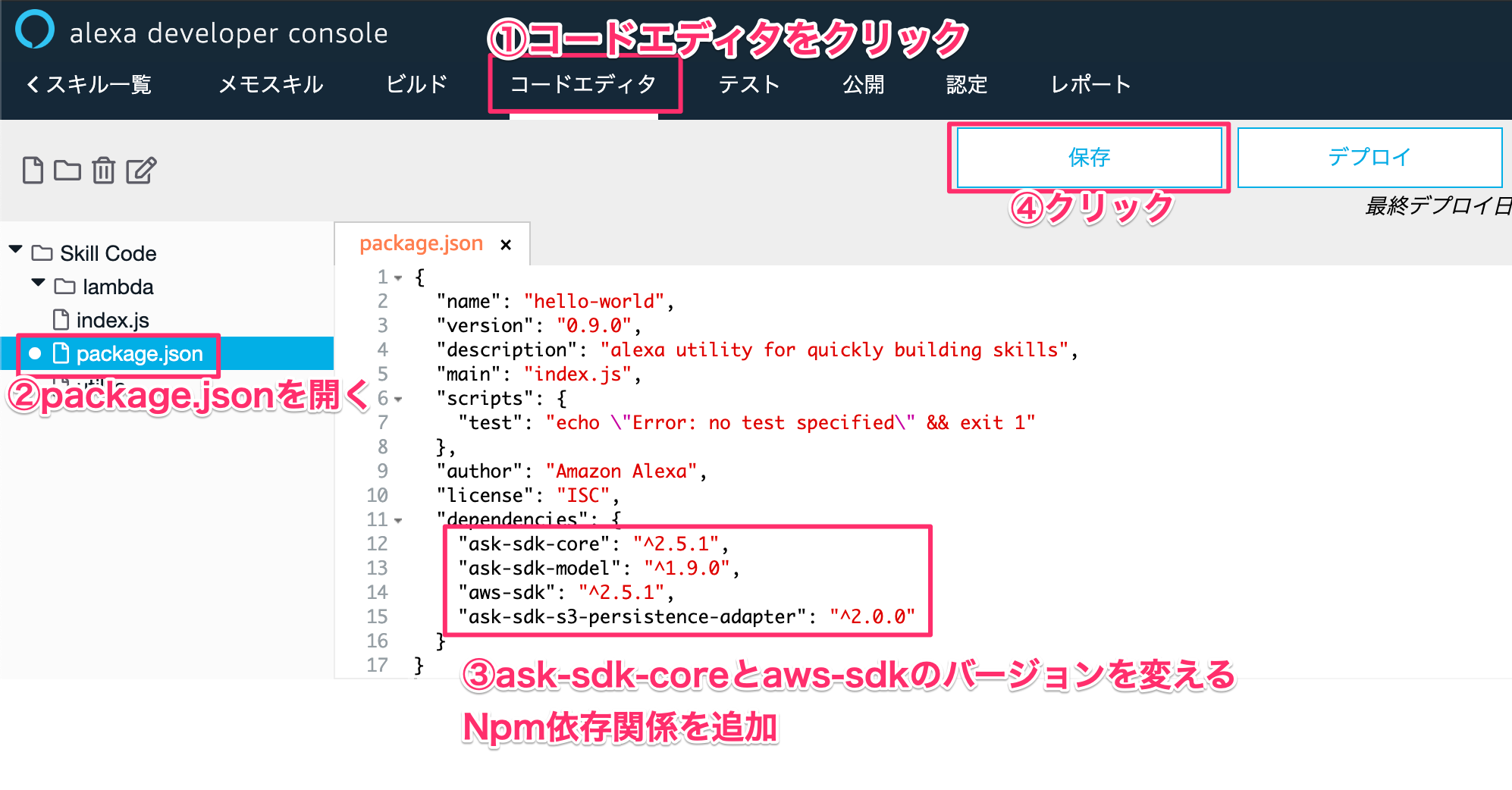Open index.js in the file tree
This screenshot has height=790, width=1512.
pos(112,320)
